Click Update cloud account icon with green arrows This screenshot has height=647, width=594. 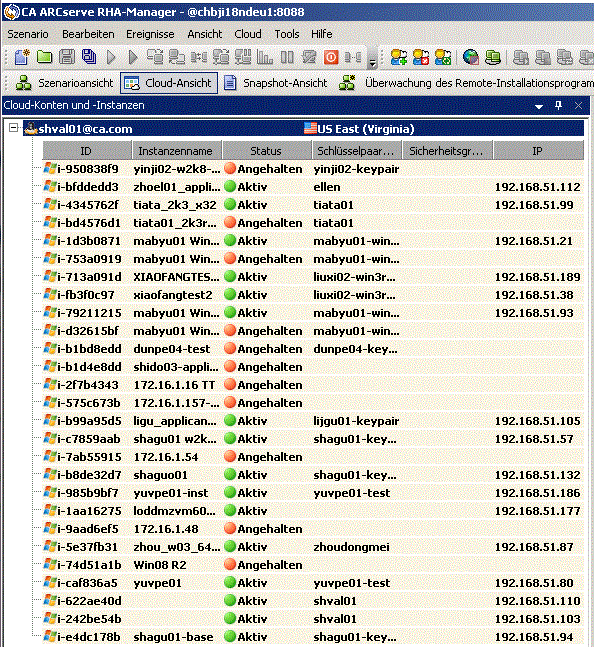point(443,57)
